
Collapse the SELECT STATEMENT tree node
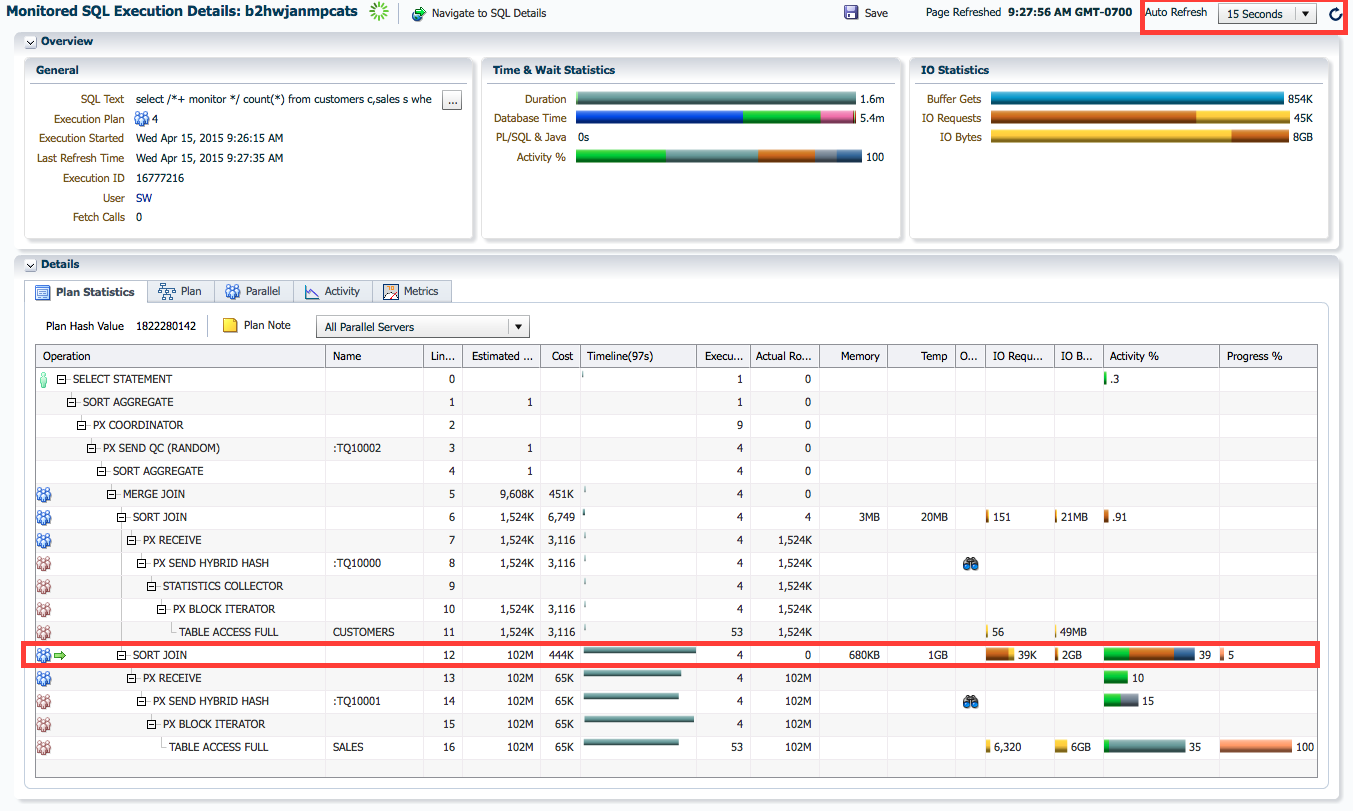coord(62,380)
